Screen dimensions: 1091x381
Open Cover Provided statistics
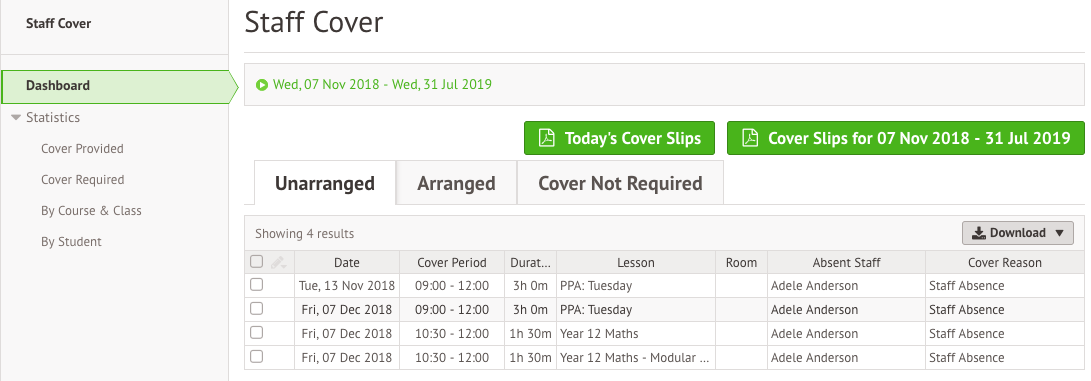pos(82,148)
